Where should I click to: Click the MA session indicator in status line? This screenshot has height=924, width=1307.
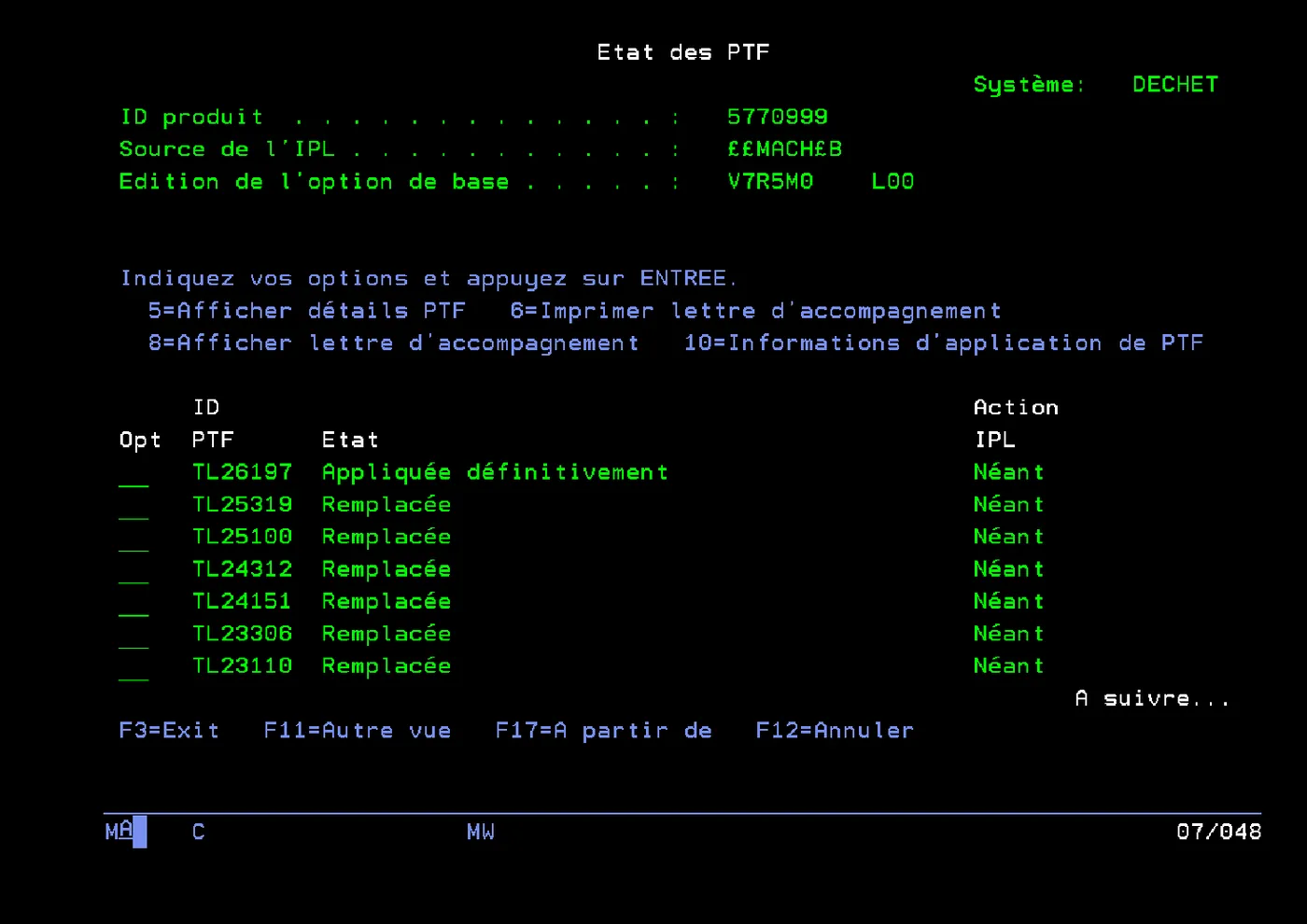[x=119, y=832]
